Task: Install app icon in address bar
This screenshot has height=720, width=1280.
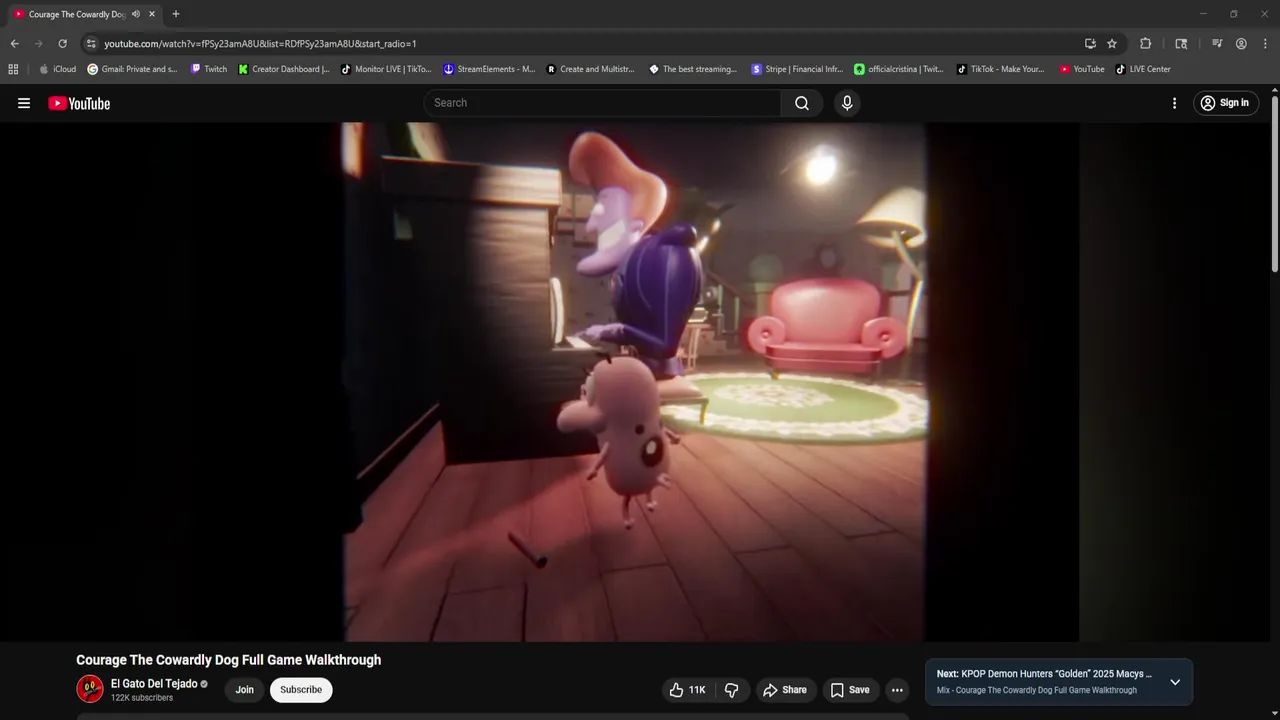Action: [1090, 44]
